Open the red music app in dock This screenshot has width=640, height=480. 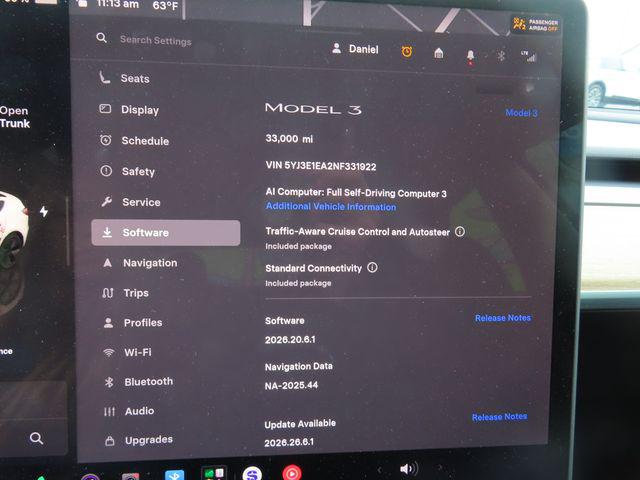pos(292,473)
